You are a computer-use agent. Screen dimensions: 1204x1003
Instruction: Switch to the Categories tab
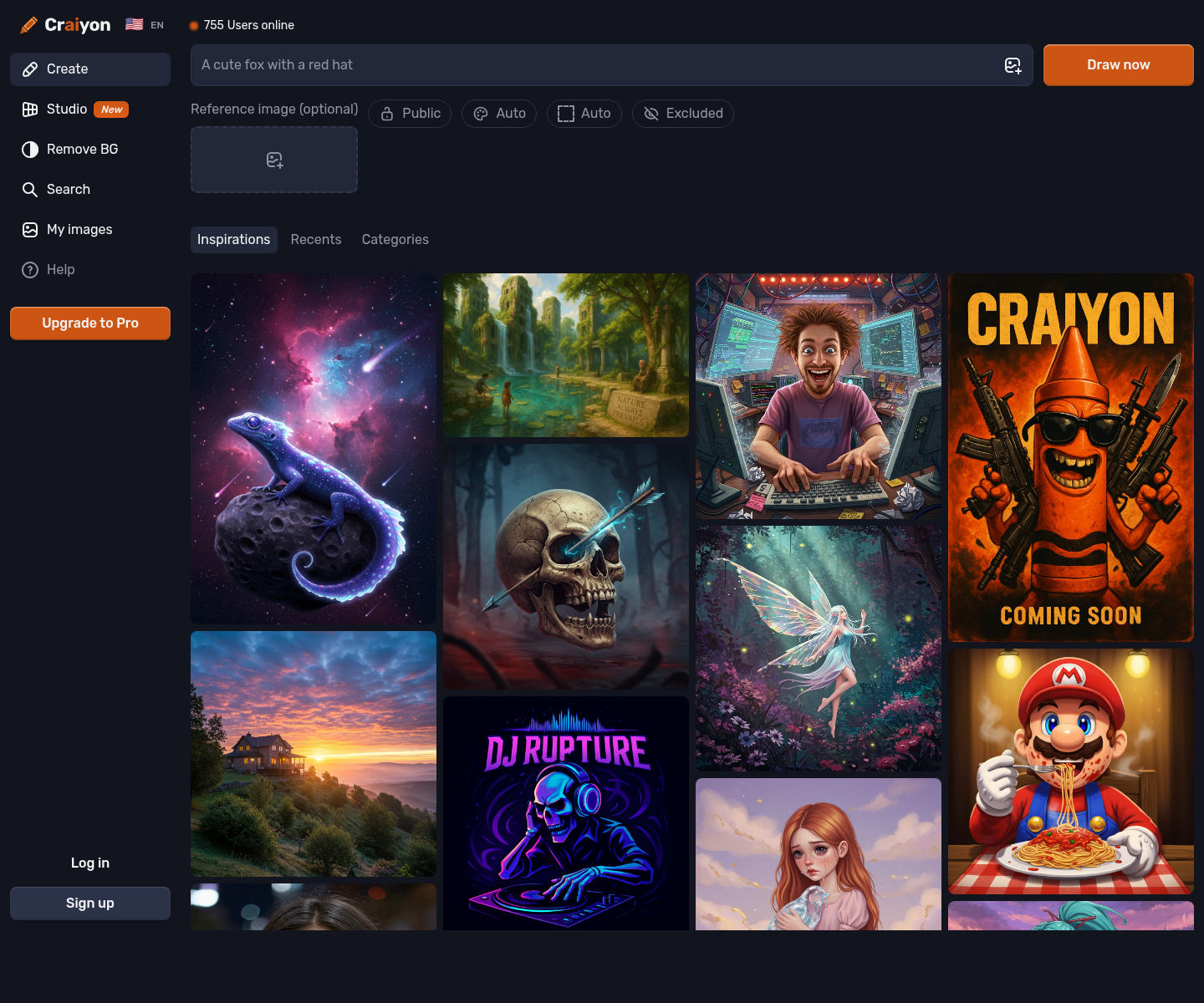point(395,240)
